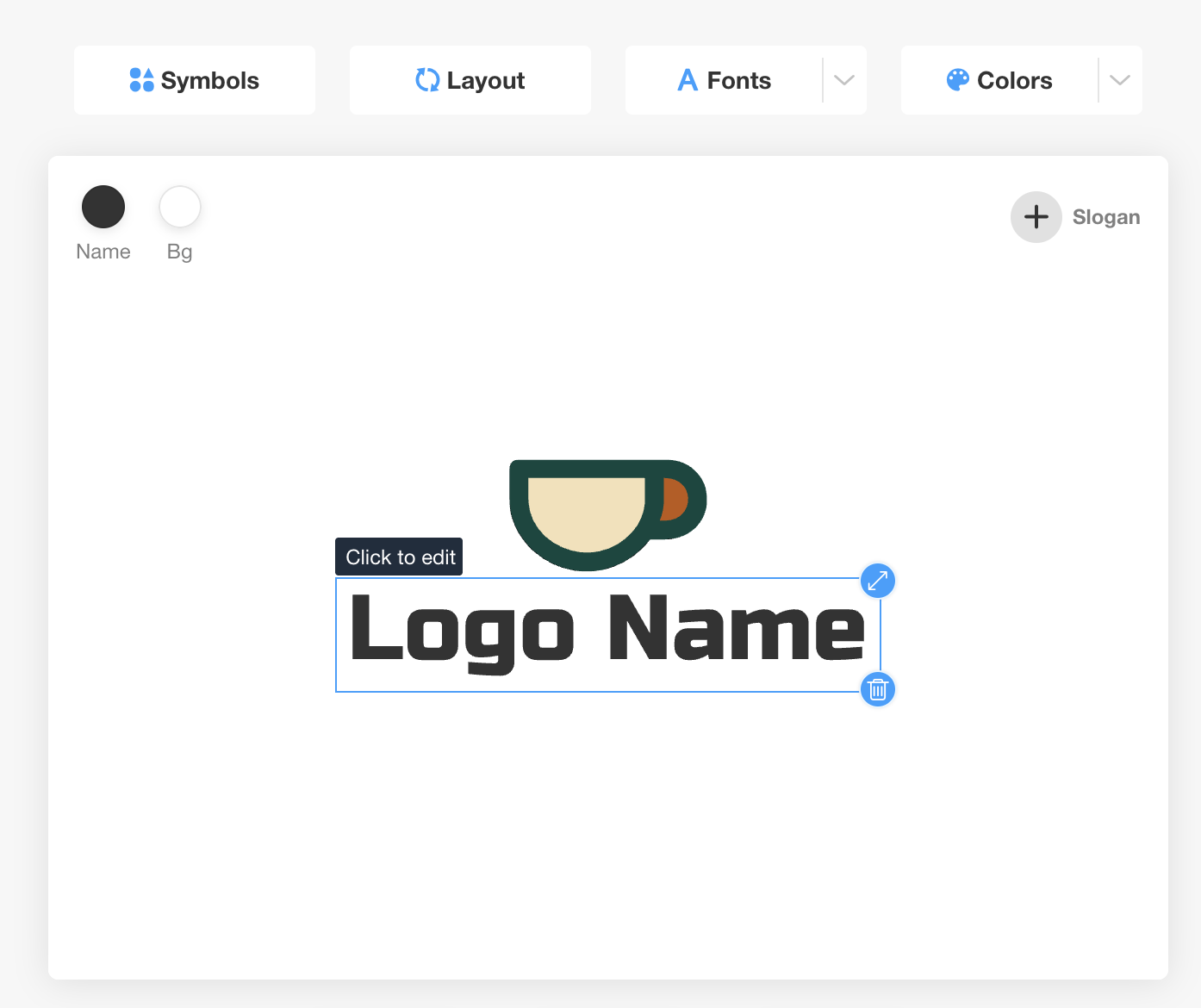Click the Colors palette icon

[957, 80]
